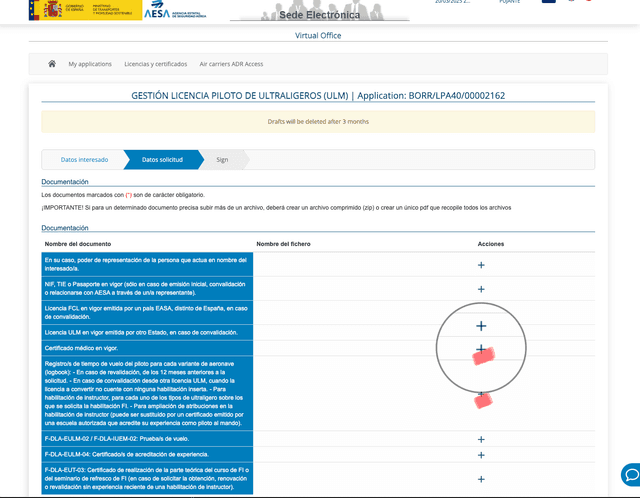Click the AESA agency logo

tap(175, 11)
